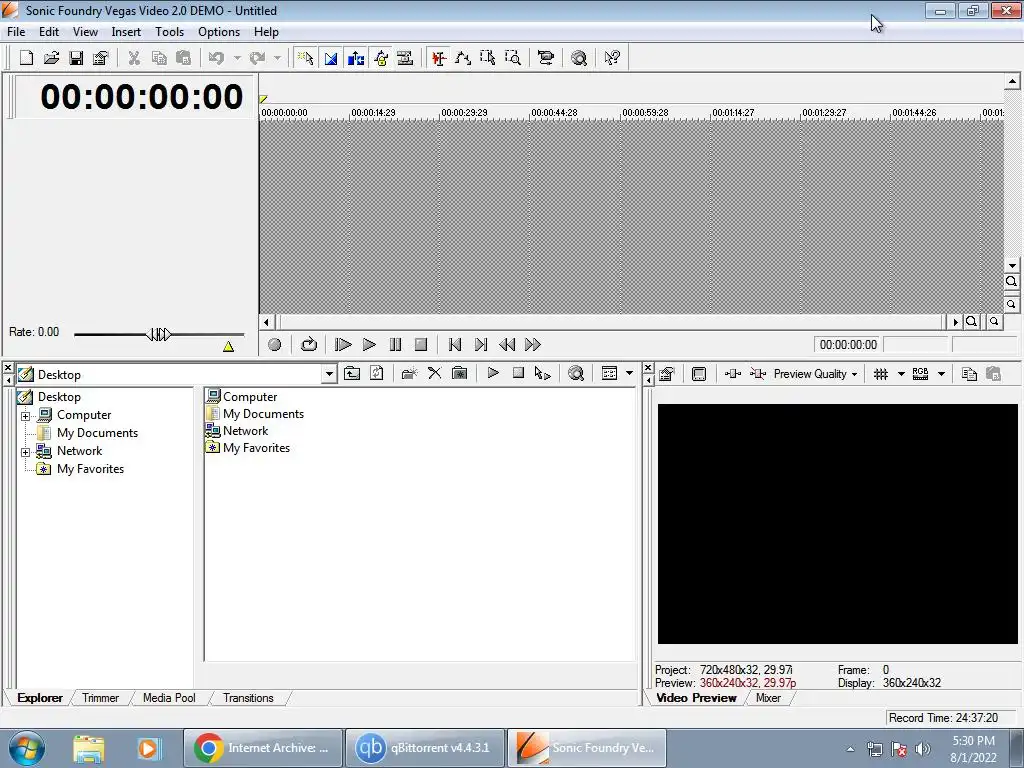Click the Refresh icon in Explorer toolbar
Image resolution: width=1024 pixels, height=768 pixels.
(377, 374)
